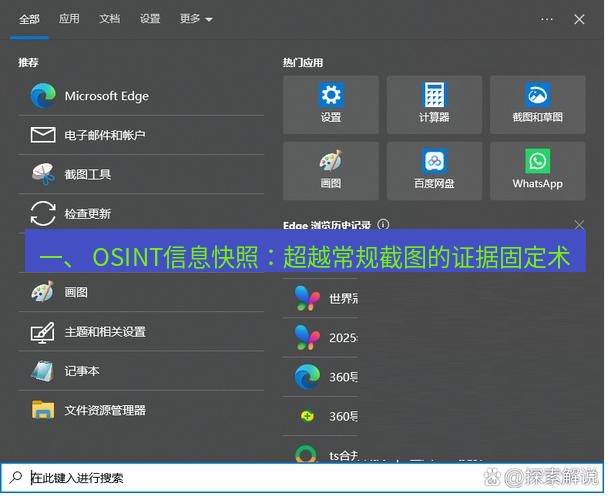
Task: Click the 文件资源管理器 text label
Action: (x=105, y=410)
